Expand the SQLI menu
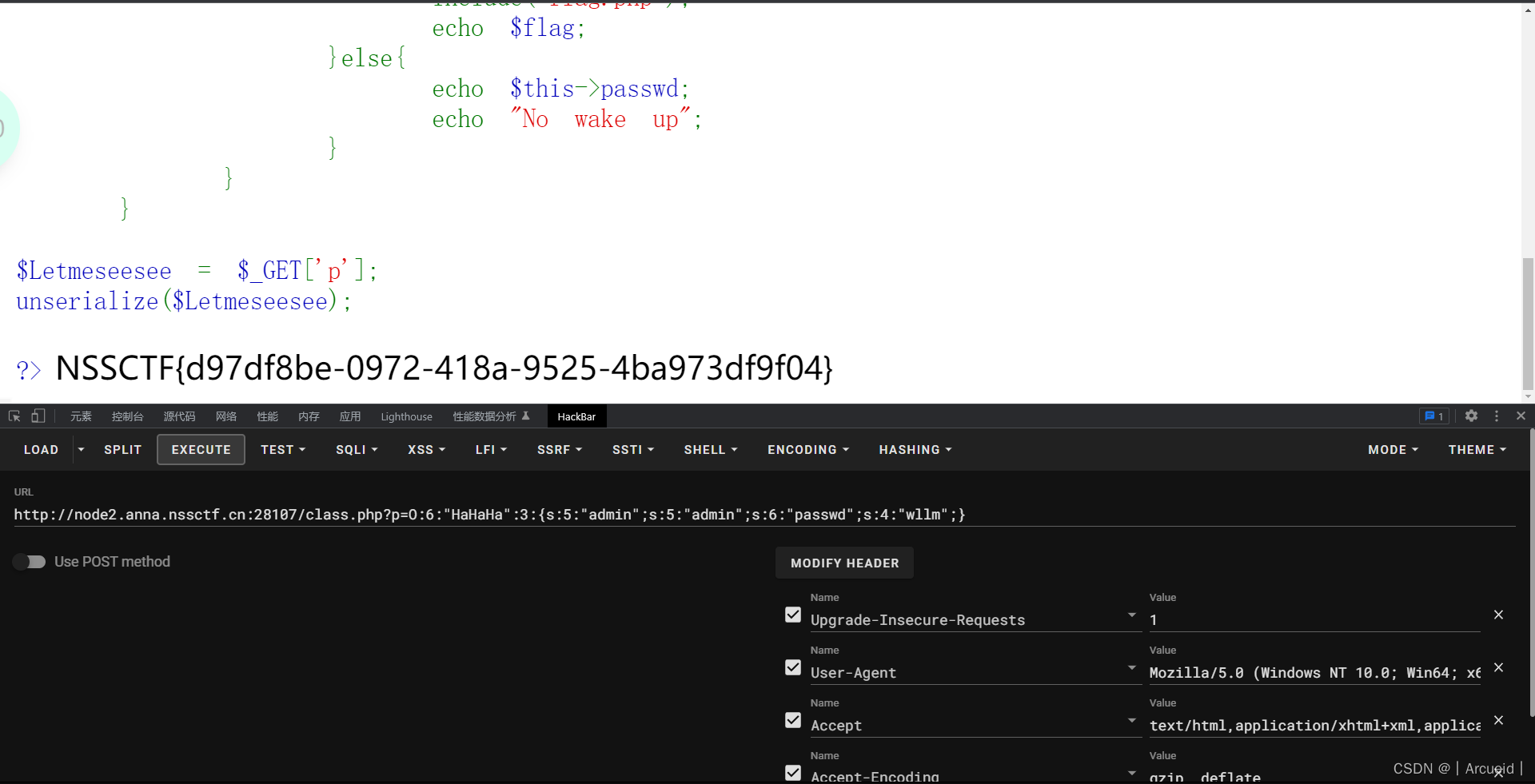This screenshot has height=784, width=1535. pyautogui.click(x=357, y=450)
